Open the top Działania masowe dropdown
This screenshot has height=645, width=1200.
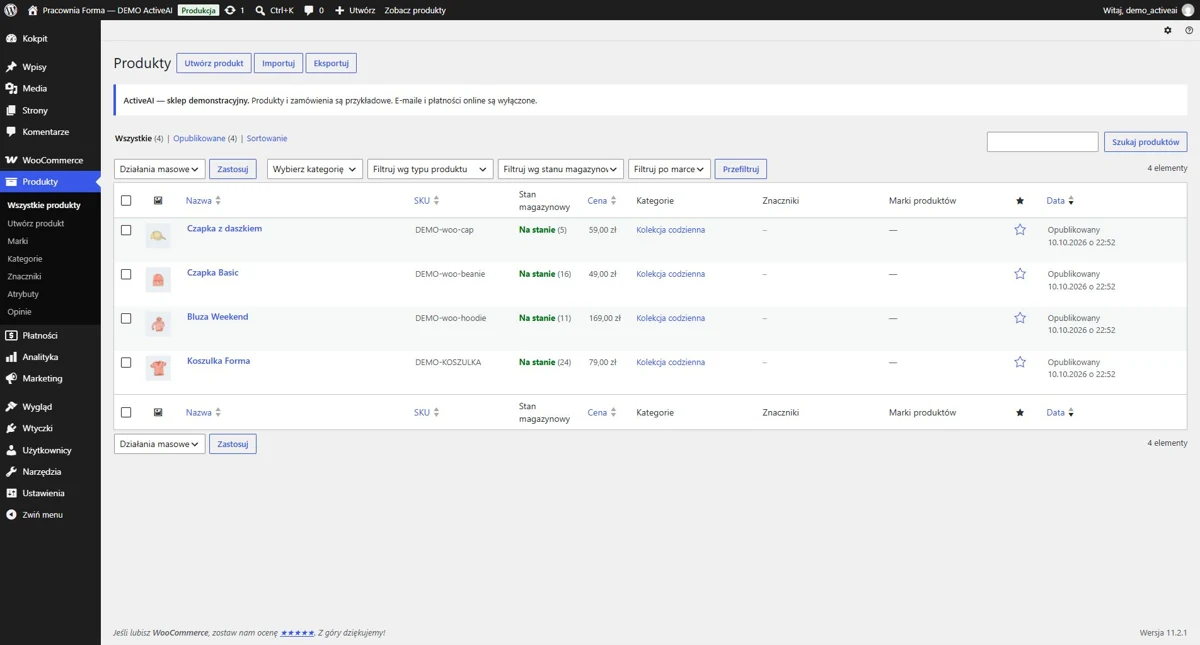click(x=159, y=169)
